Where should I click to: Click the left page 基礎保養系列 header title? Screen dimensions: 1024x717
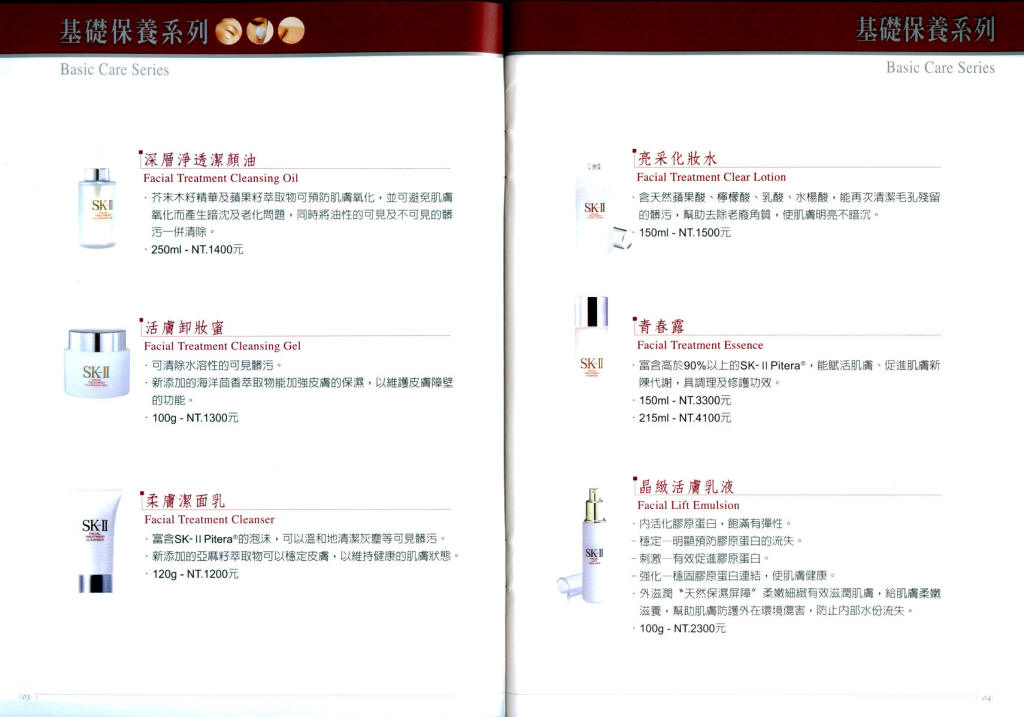coord(134,32)
